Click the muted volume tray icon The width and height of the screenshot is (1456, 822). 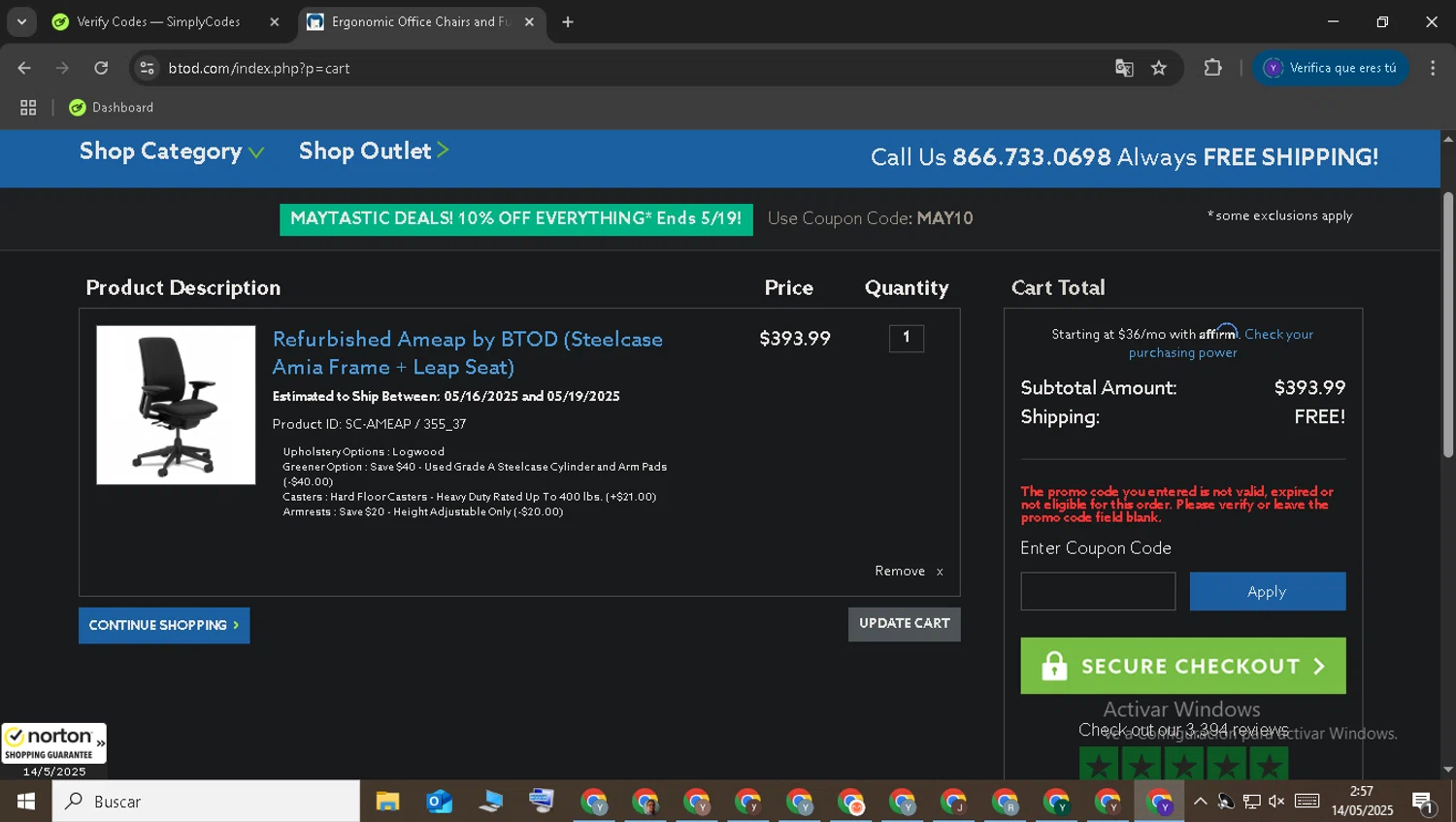(1276, 802)
